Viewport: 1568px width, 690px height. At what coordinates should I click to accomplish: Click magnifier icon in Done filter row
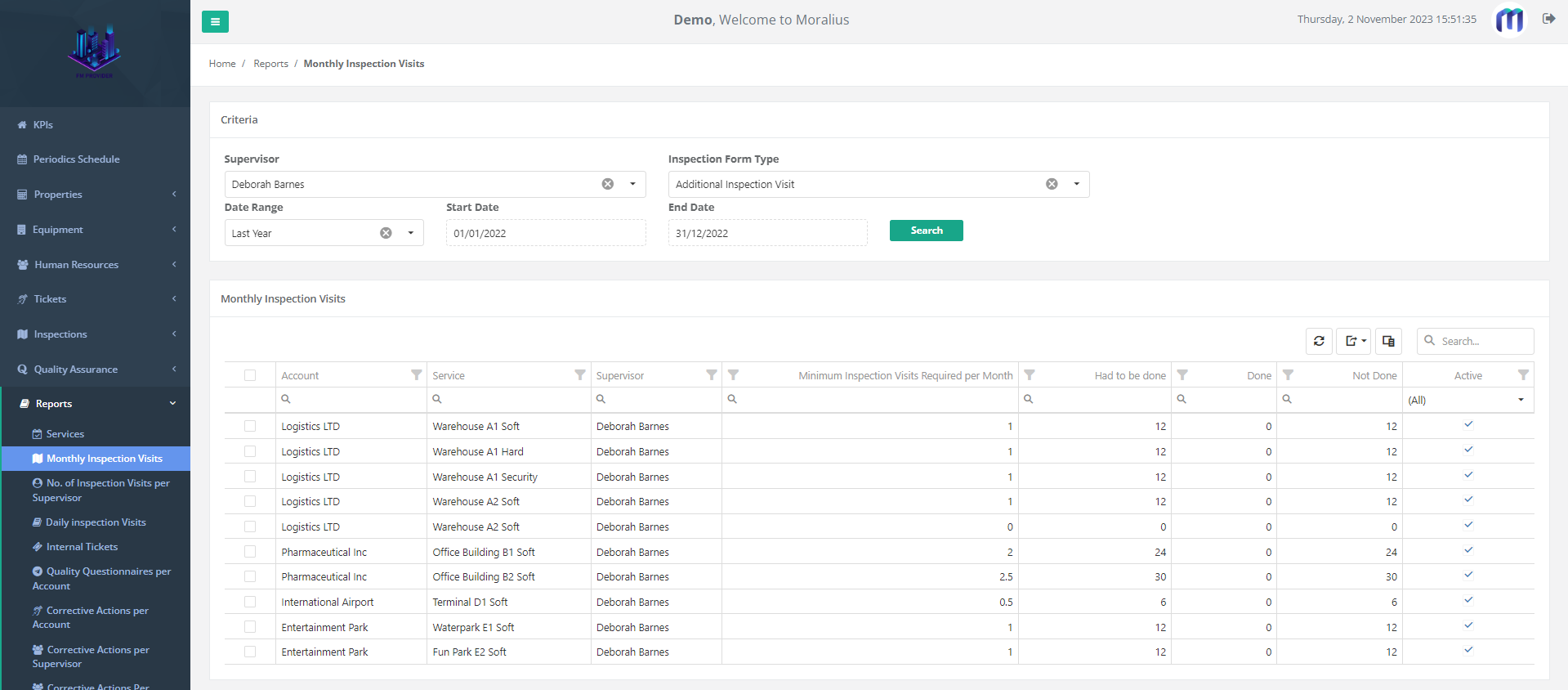click(1182, 399)
